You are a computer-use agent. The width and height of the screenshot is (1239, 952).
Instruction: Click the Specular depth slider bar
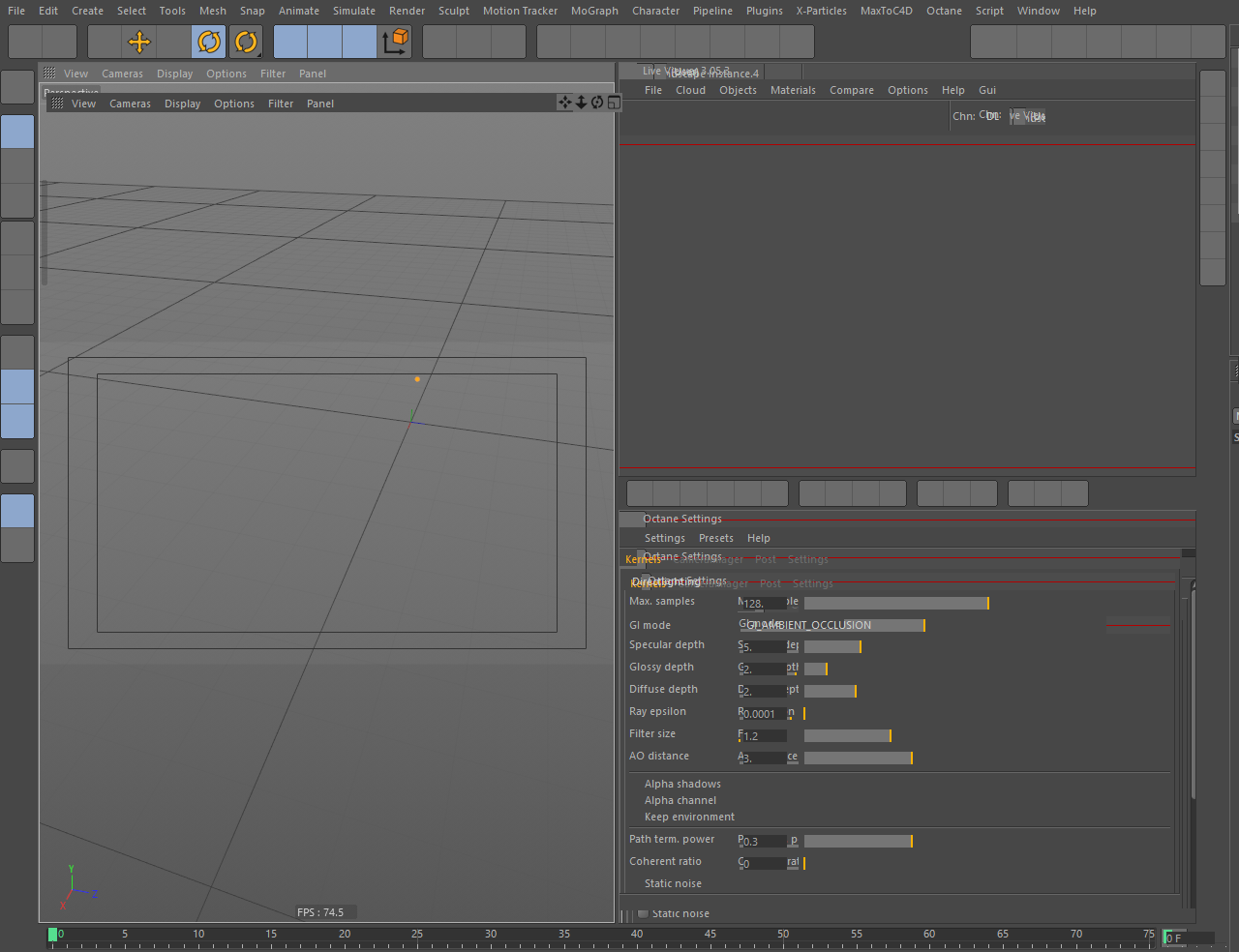[832, 646]
